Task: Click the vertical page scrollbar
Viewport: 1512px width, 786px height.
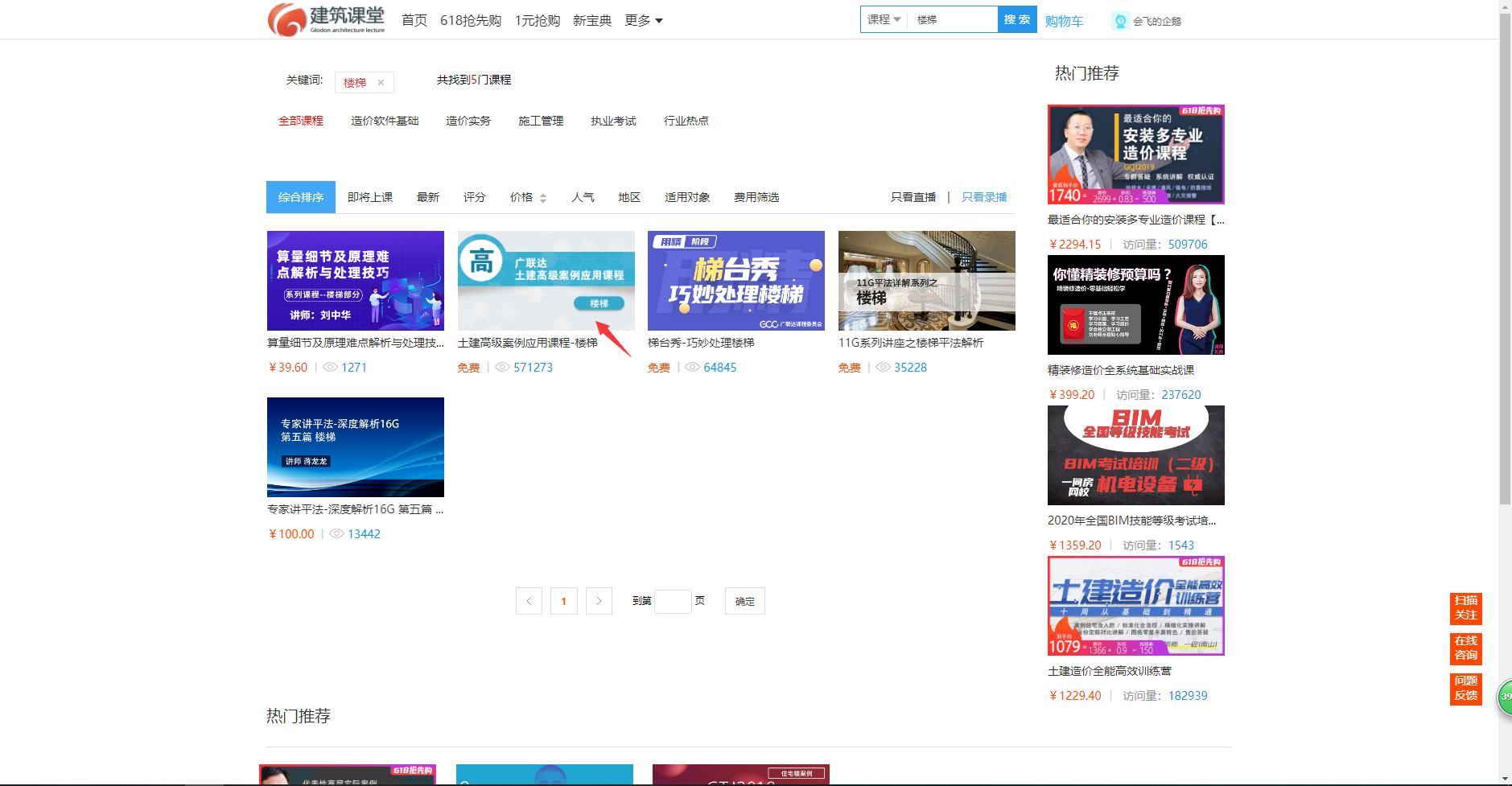Action: (1505, 257)
